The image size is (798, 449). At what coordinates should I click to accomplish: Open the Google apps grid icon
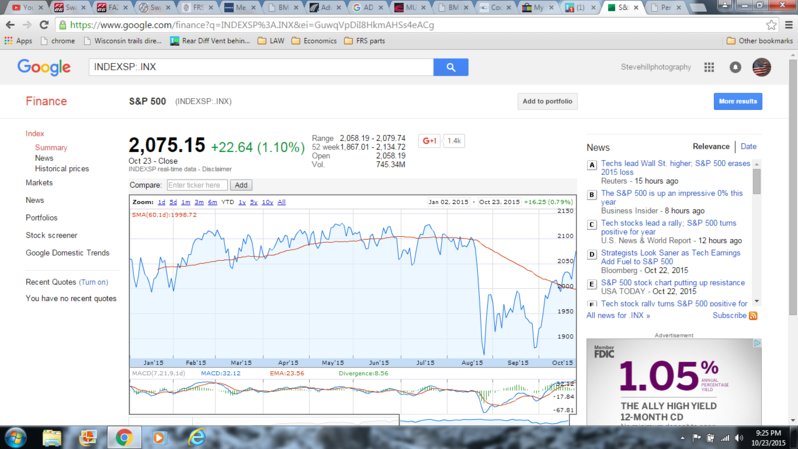coord(709,67)
